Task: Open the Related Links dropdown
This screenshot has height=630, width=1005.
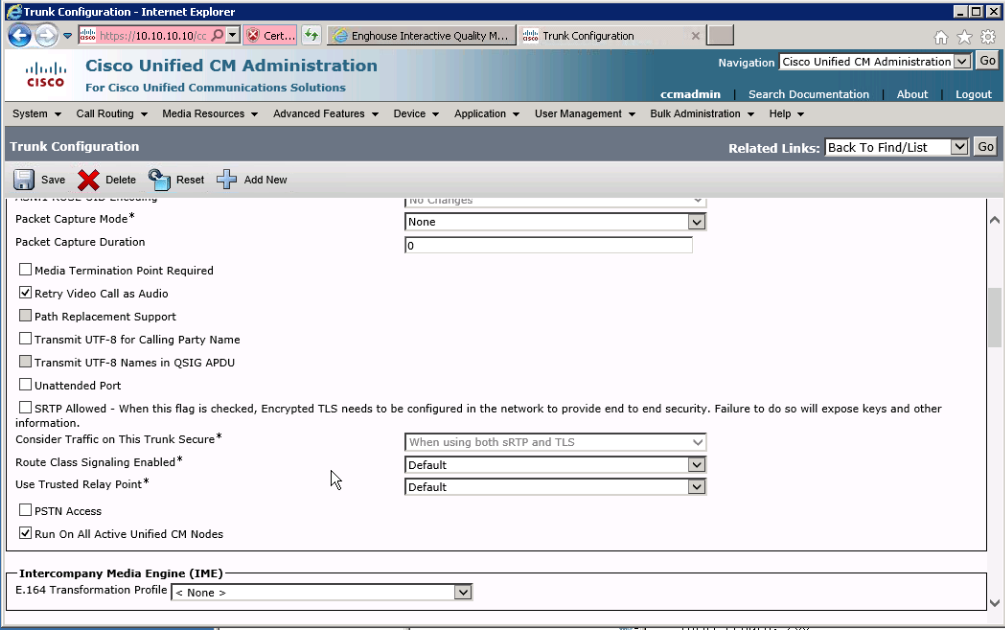Action: click(x=896, y=147)
